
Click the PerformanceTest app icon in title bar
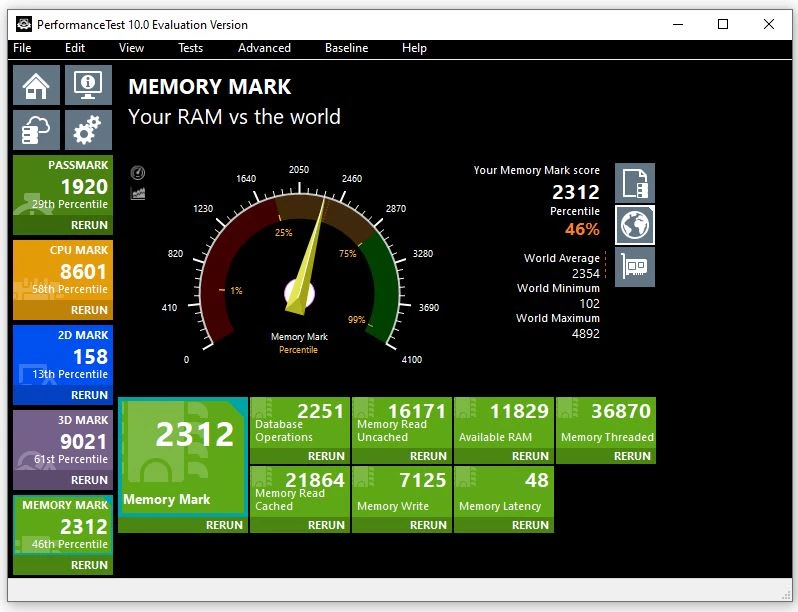(24, 24)
